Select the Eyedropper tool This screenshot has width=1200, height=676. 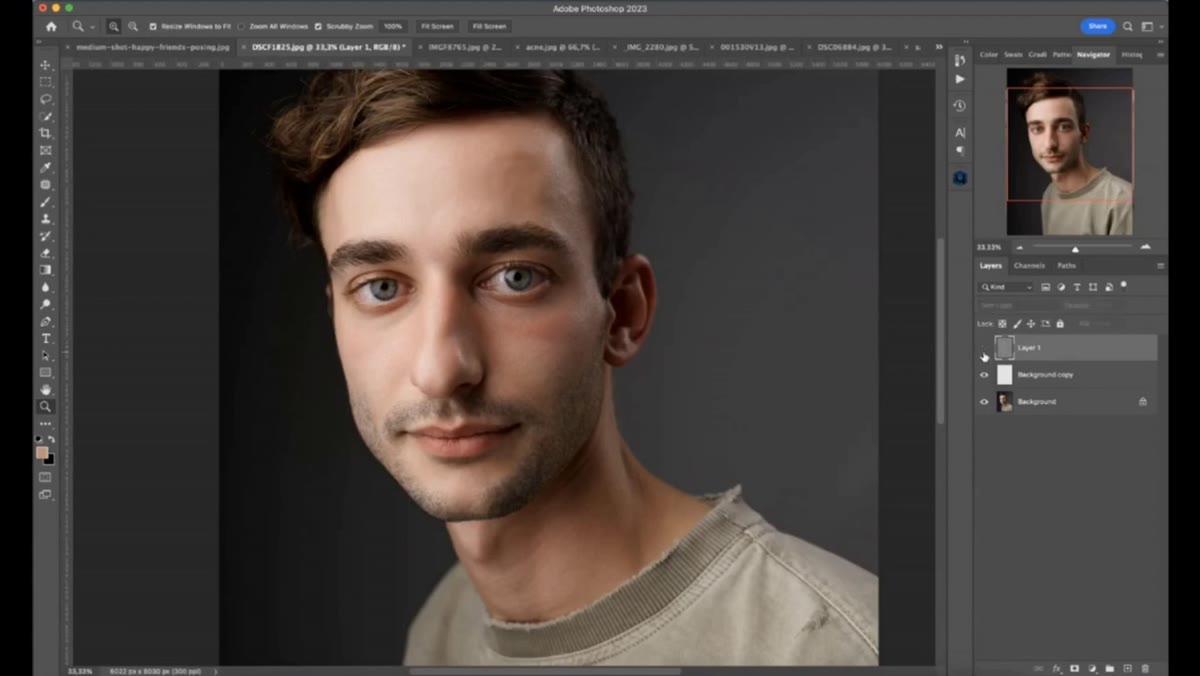(45, 167)
